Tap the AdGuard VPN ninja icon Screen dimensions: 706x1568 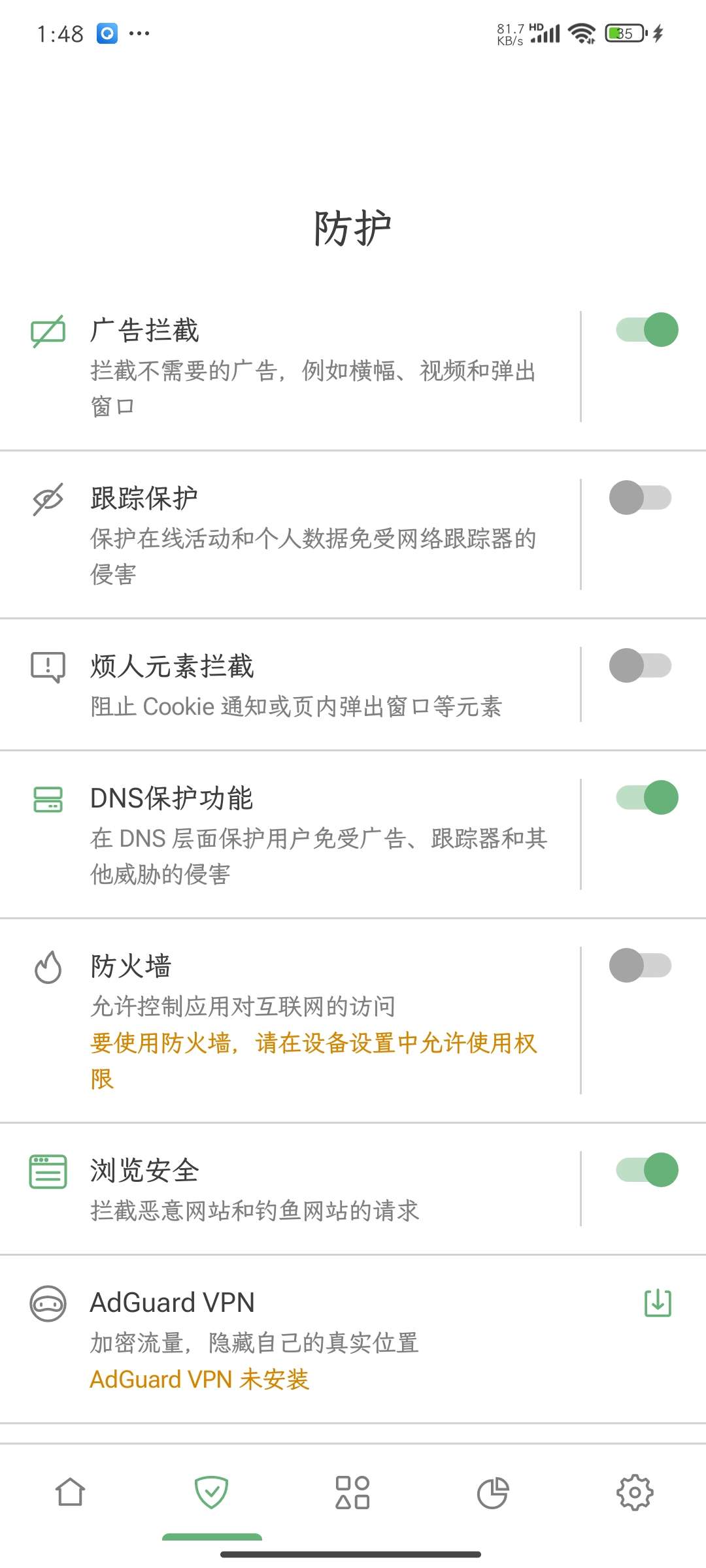pyautogui.click(x=48, y=1303)
